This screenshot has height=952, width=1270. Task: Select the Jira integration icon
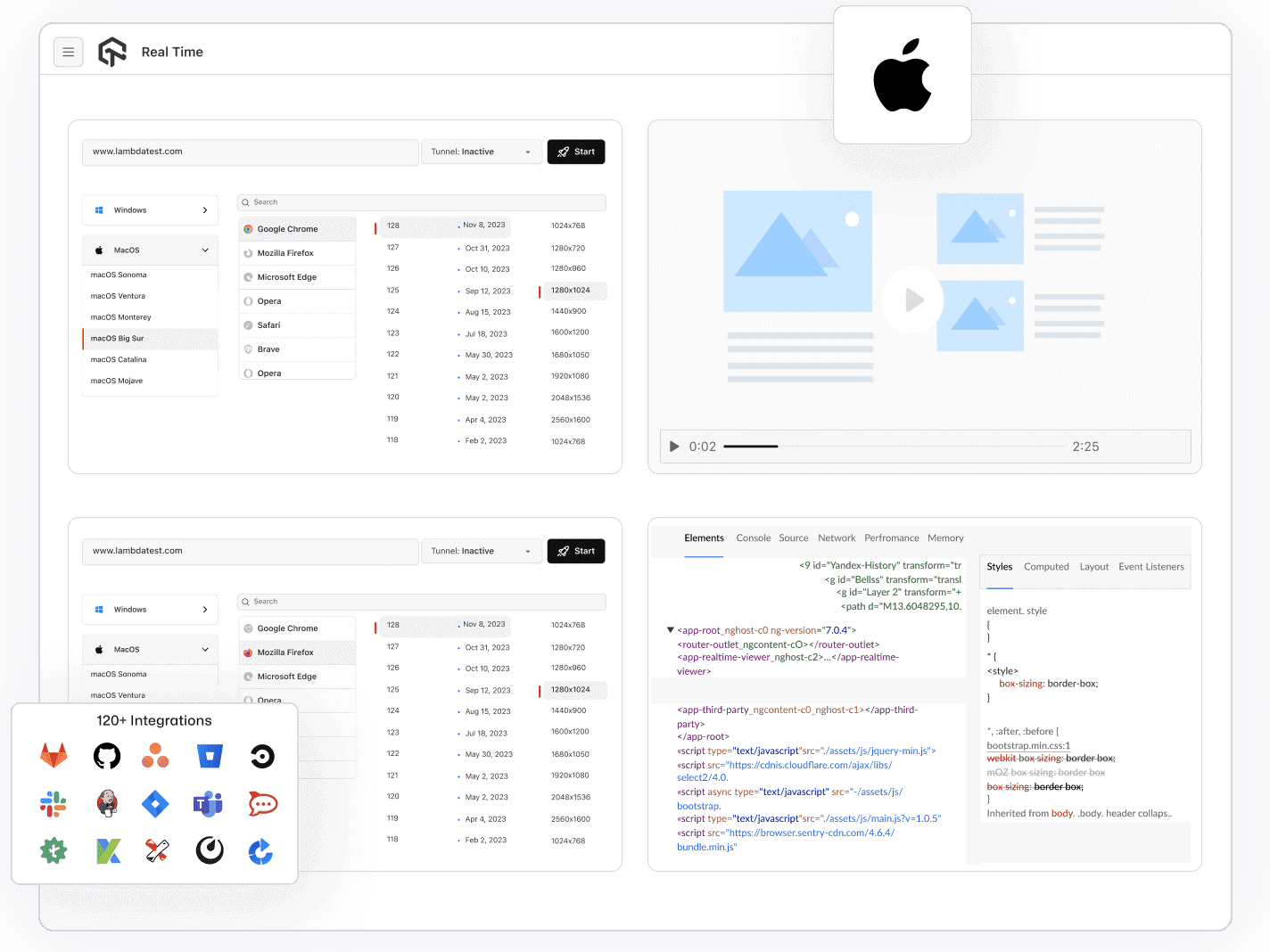155,803
